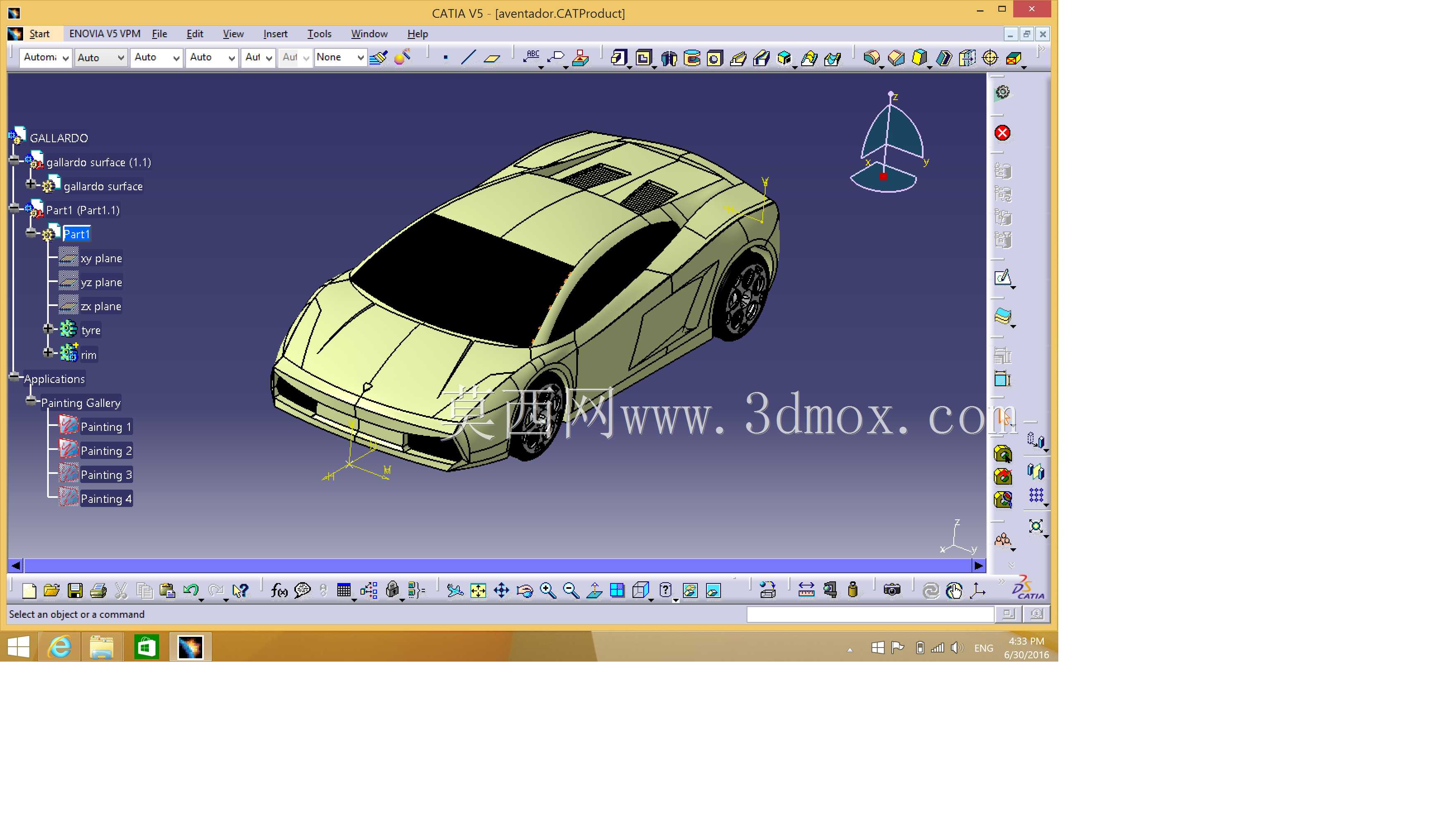Select the Rotate view tool
Image resolution: width=1456 pixels, height=827 pixels.
pos(525,591)
